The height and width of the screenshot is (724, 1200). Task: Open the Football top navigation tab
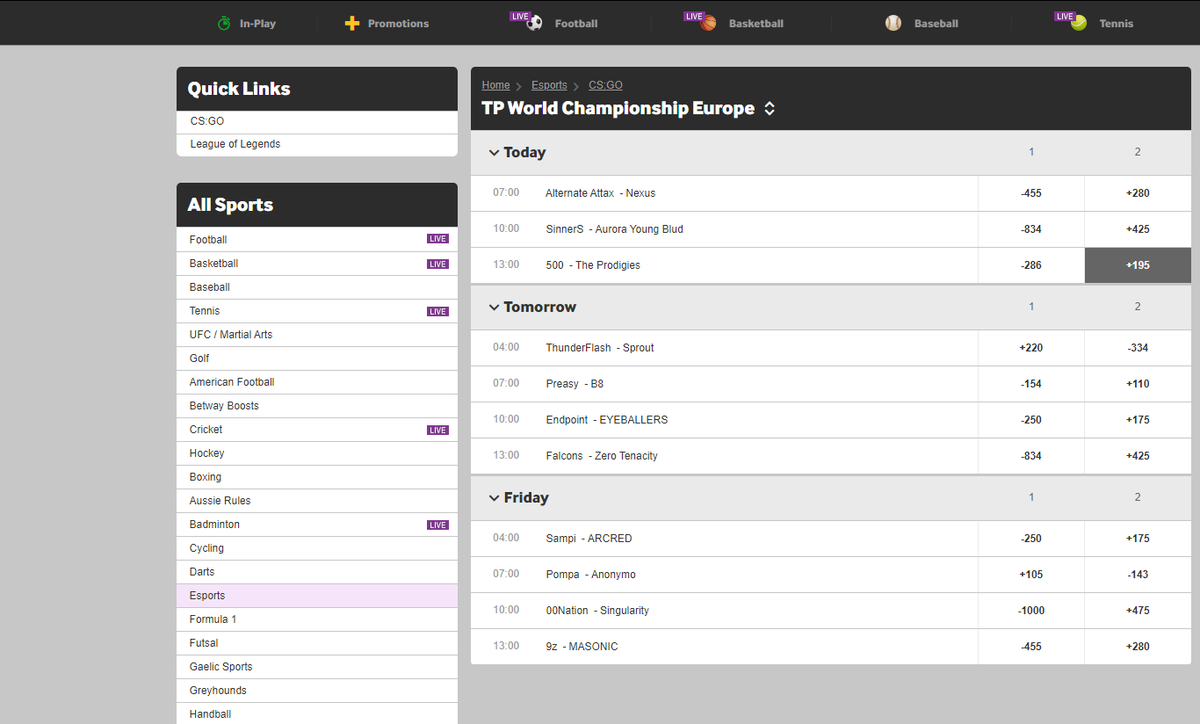coord(554,23)
